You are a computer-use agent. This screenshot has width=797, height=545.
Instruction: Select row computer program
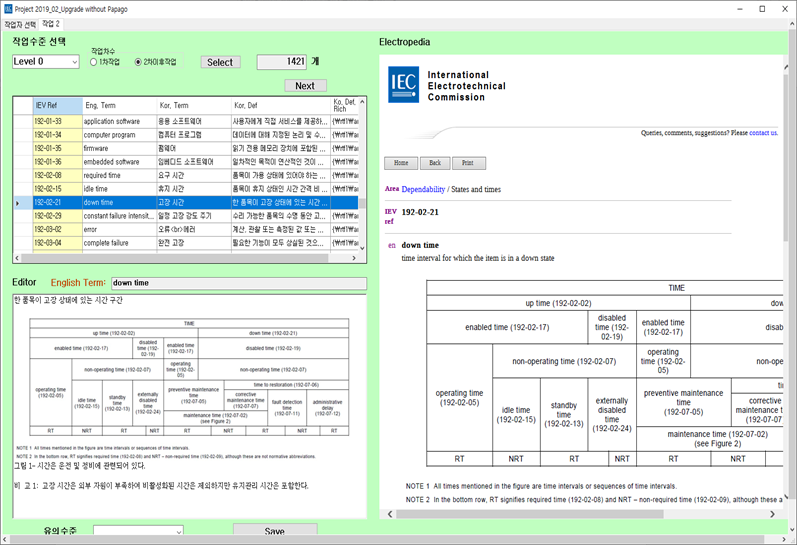(186, 135)
